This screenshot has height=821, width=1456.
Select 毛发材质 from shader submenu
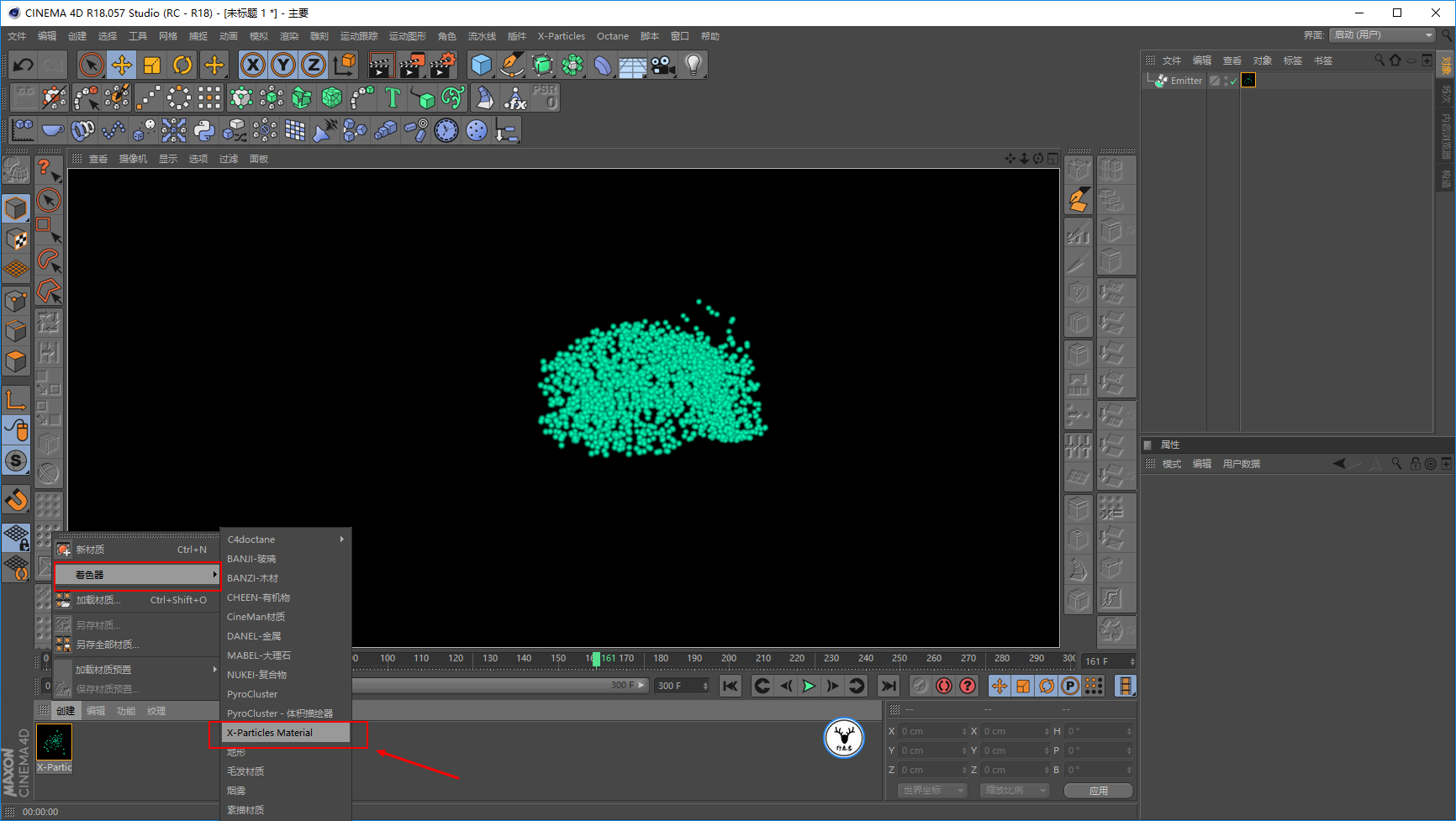click(x=287, y=771)
